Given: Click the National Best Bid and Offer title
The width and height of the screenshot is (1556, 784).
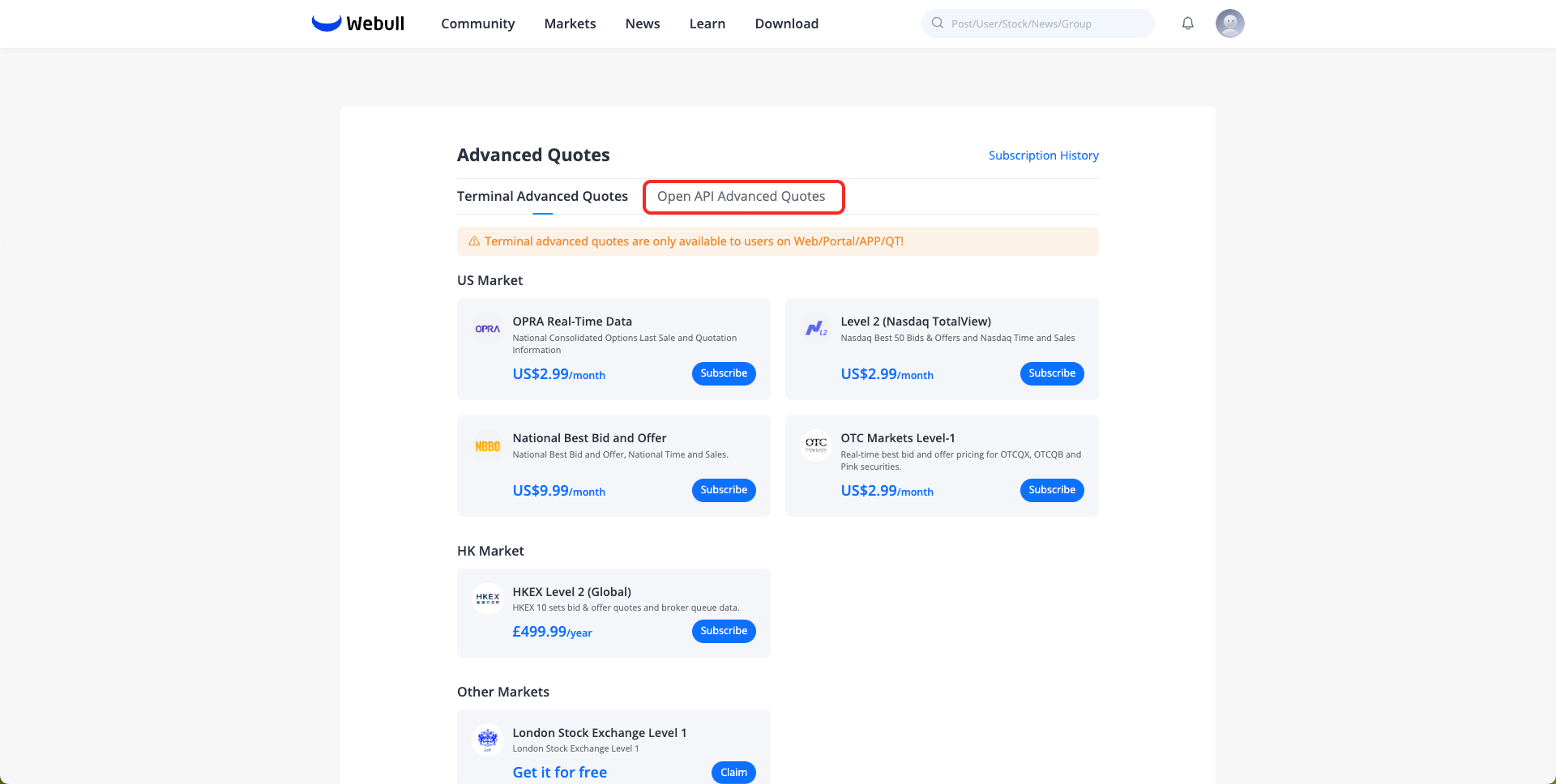Looking at the screenshot, I should point(589,438).
